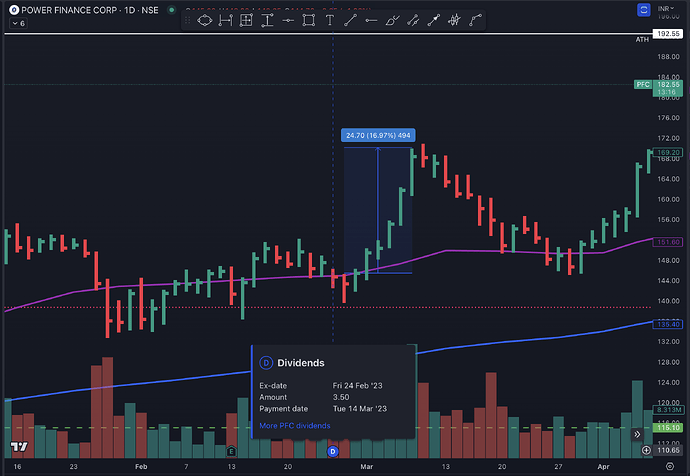Click the 27 date label on time axis

[558, 467]
